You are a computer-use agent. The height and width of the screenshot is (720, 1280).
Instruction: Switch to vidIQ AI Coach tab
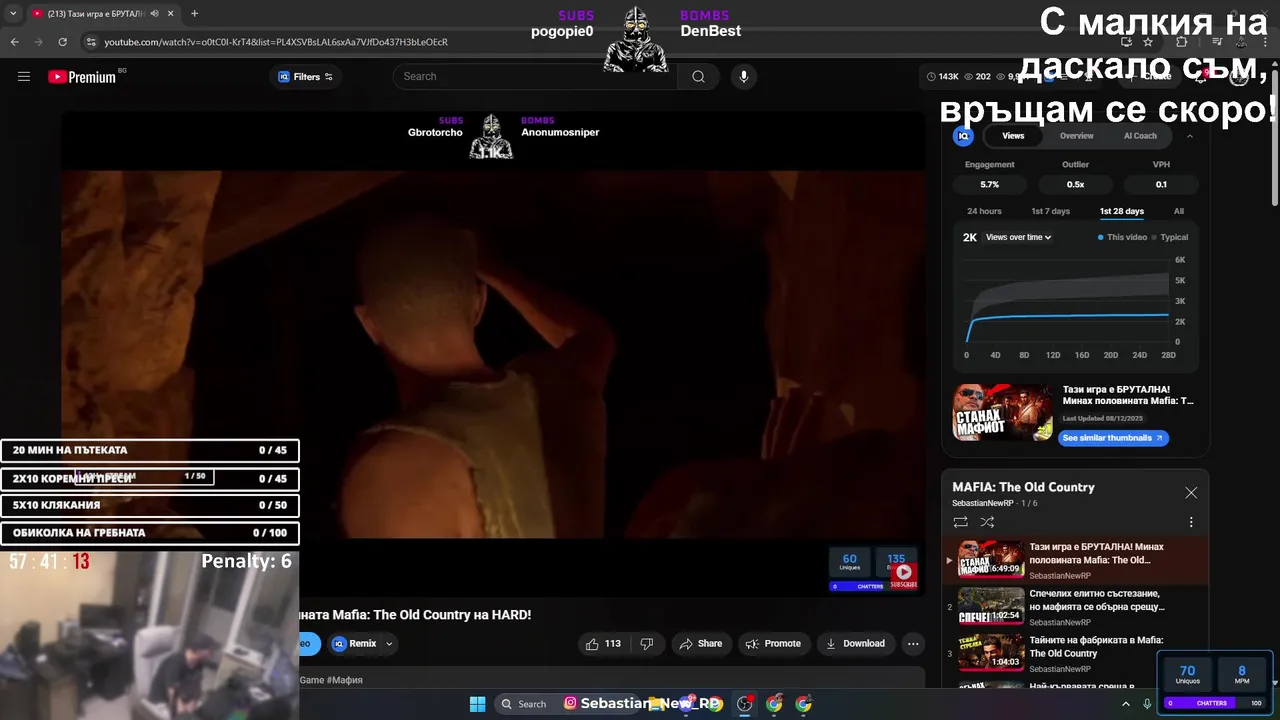click(1140, 136)
